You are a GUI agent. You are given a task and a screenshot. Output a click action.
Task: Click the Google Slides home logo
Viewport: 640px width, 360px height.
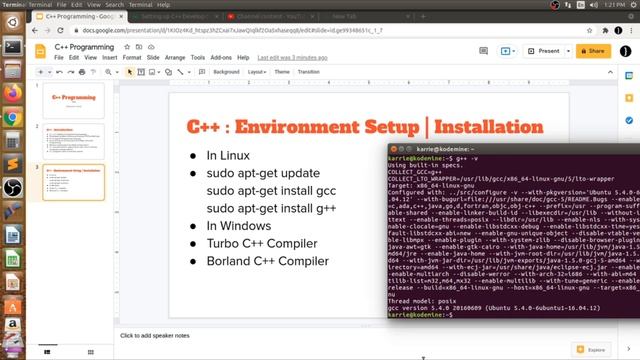pyautogui.click(x=40, y=51)
